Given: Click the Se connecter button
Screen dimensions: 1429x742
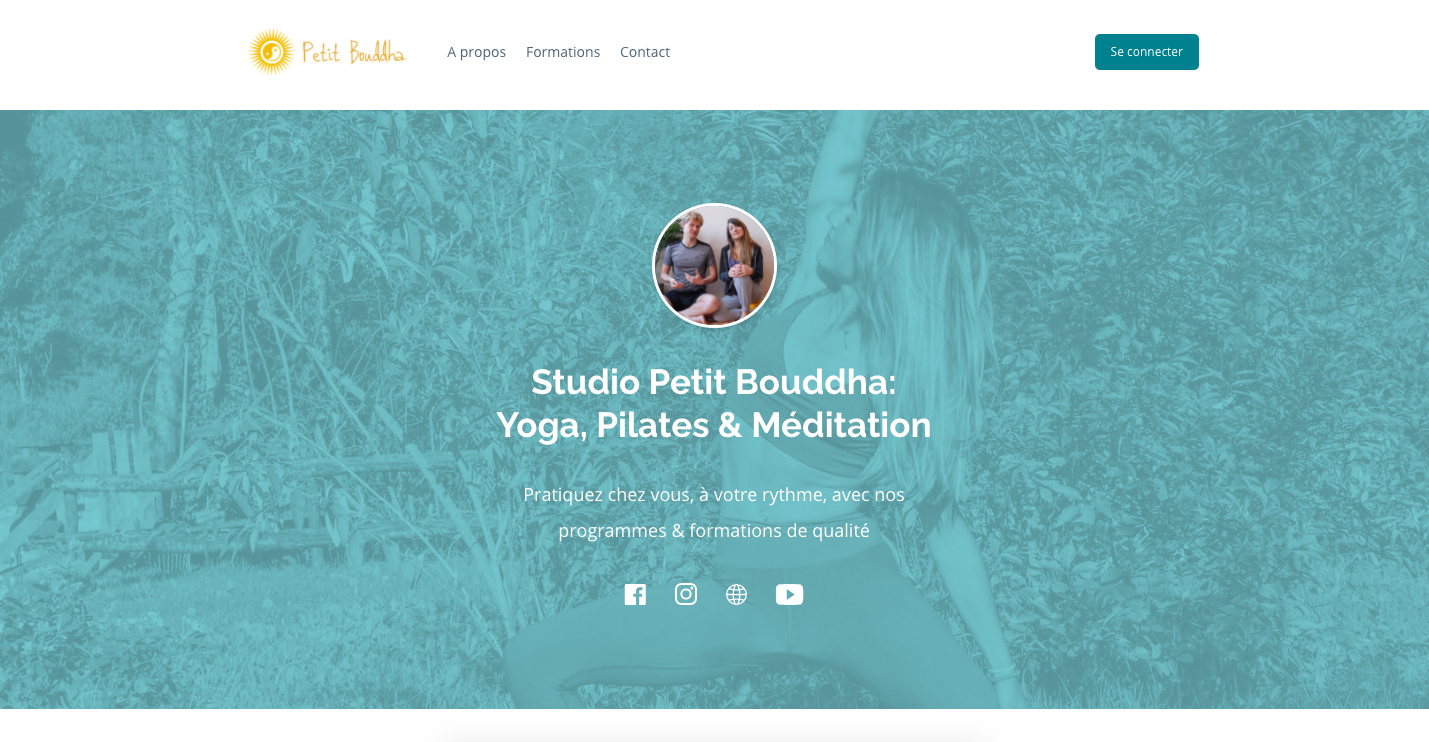Looking at the screenshot, I should [x=1147, y=52].
